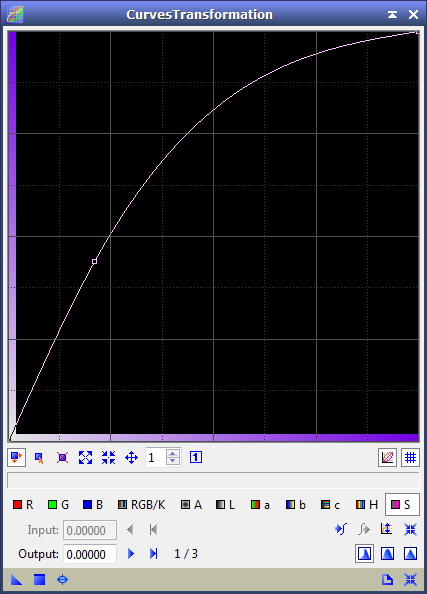Viewport: 427px width, 594px height.
Task: Switch to the B channel curve
Action: click(x=93, y=505)
